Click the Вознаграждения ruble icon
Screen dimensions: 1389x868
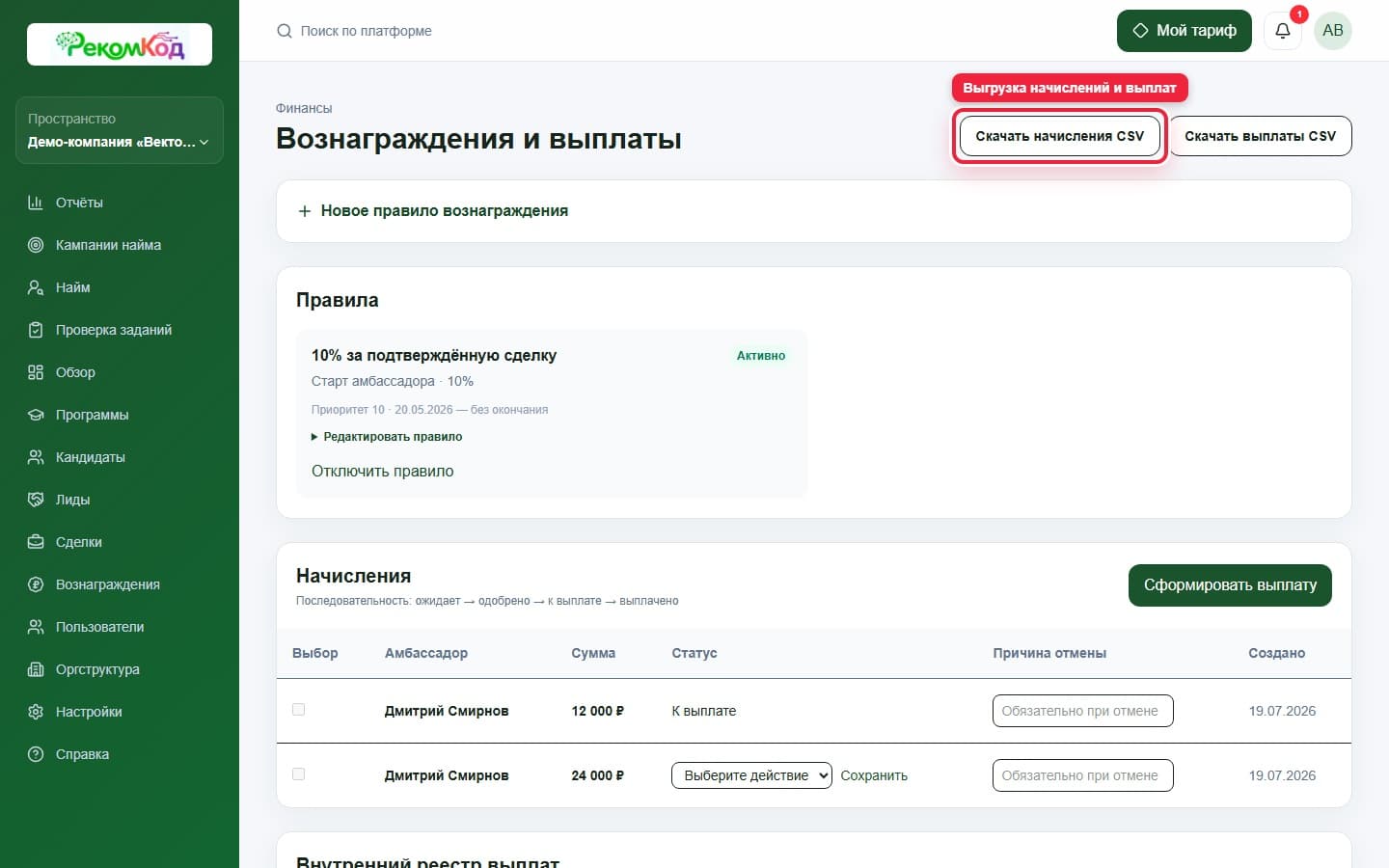coord(36,584)
